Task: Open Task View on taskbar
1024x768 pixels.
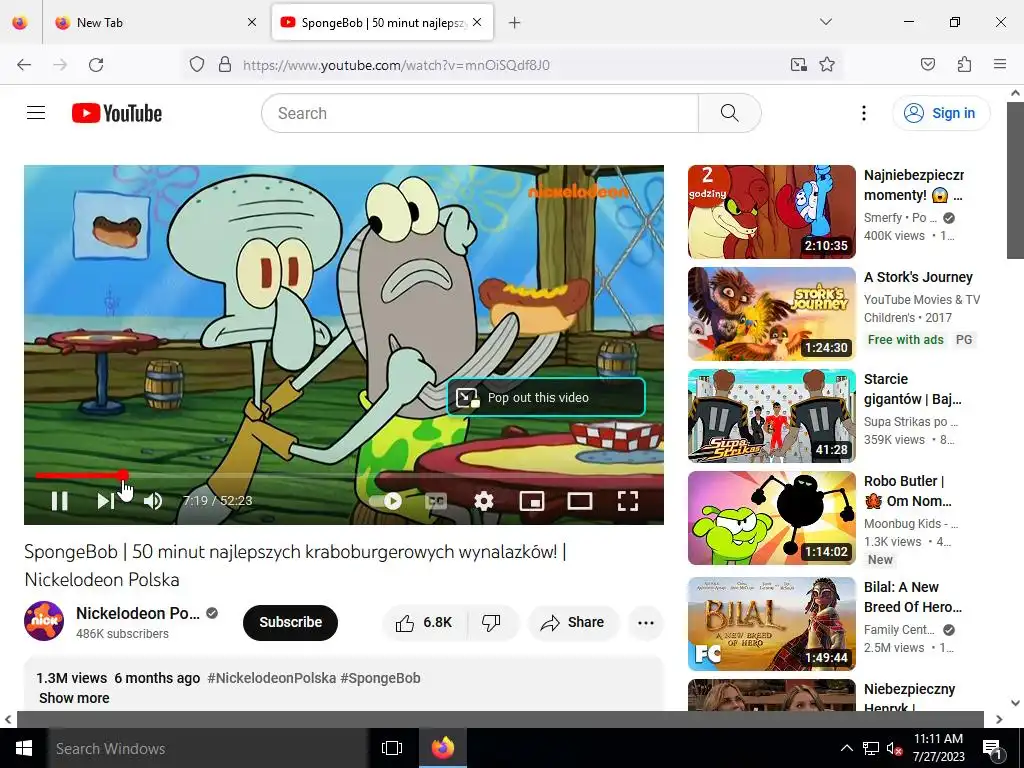Action: tap(392, 748)
